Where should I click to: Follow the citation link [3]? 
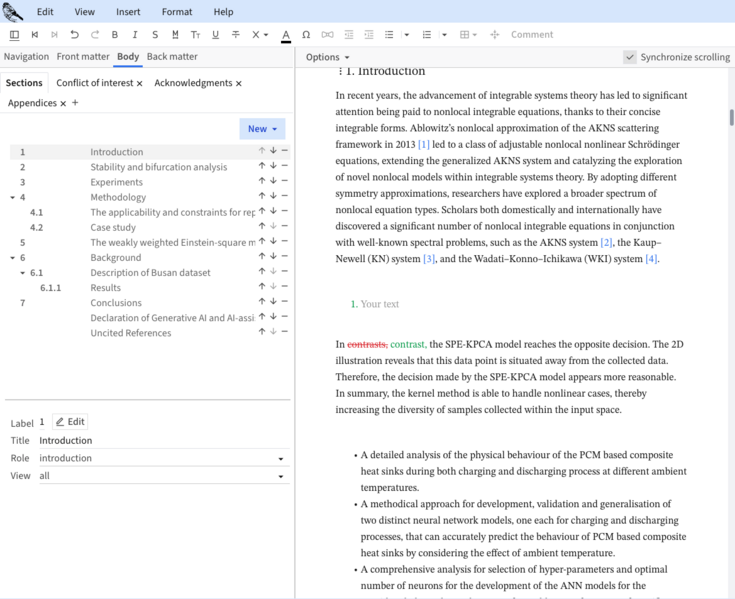tap(429, 259)
